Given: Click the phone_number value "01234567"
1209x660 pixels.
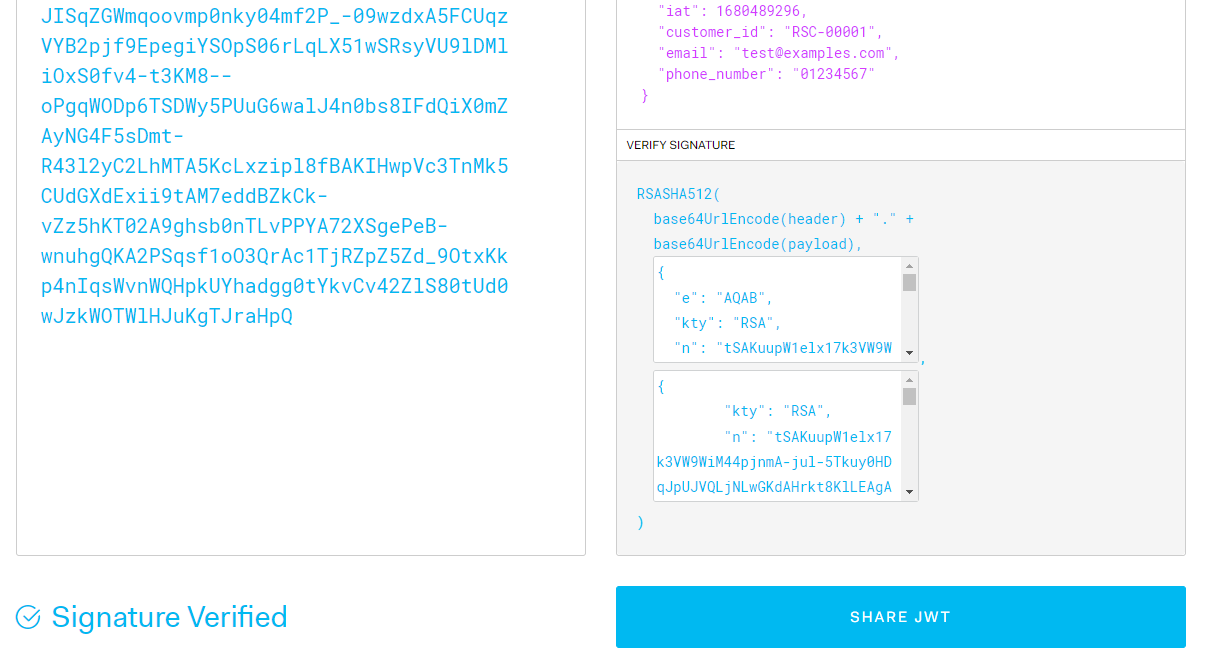Looking at the screenshot, I should coord(834,74).
